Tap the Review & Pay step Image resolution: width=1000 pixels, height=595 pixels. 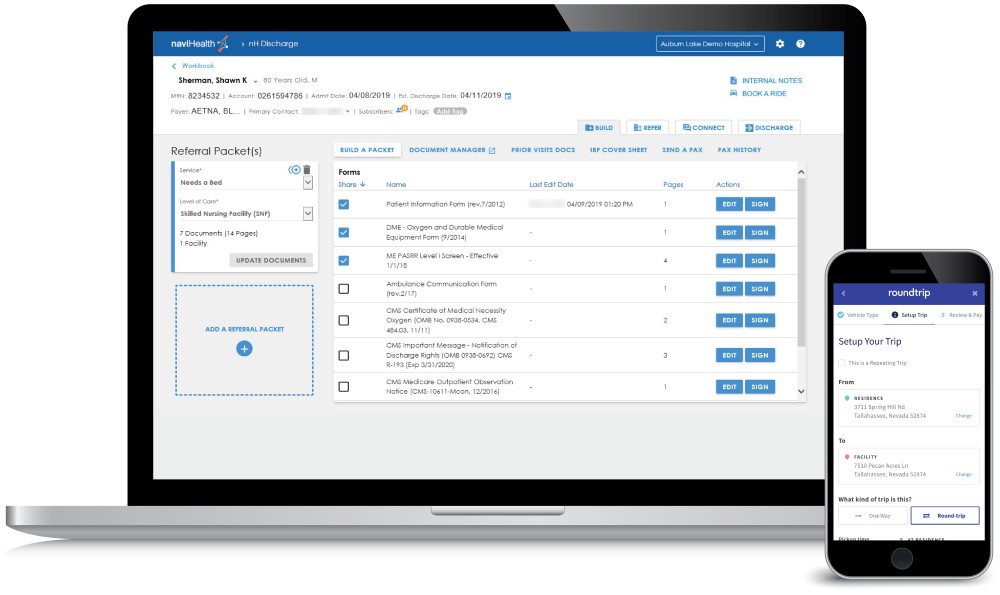962,315
